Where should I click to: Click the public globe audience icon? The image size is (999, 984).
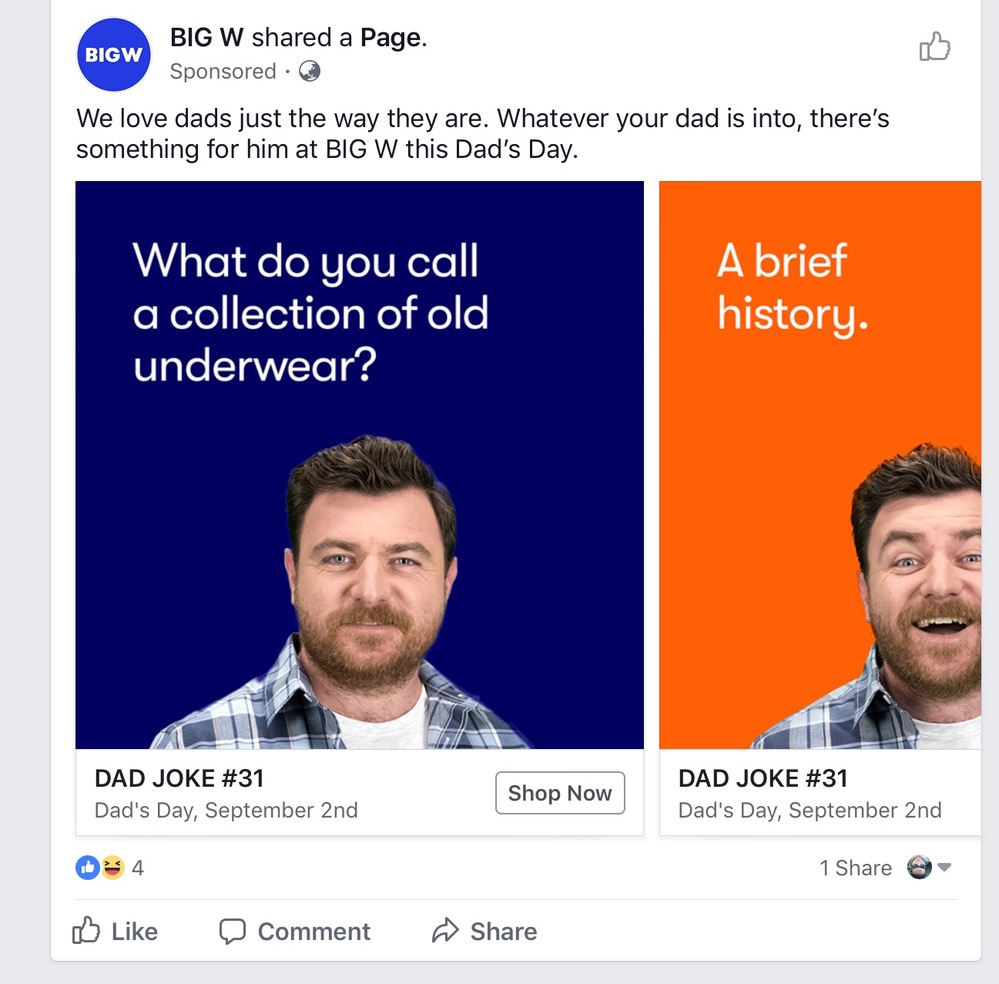click(310, 72)
